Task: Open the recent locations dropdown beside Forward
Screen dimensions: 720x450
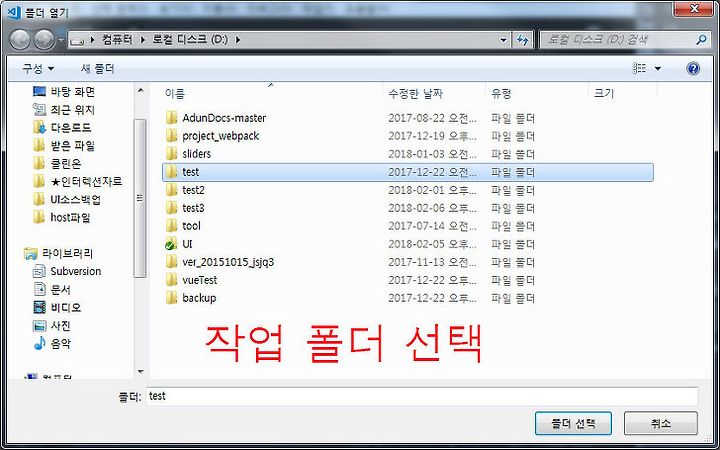Action: pos(61,40)
